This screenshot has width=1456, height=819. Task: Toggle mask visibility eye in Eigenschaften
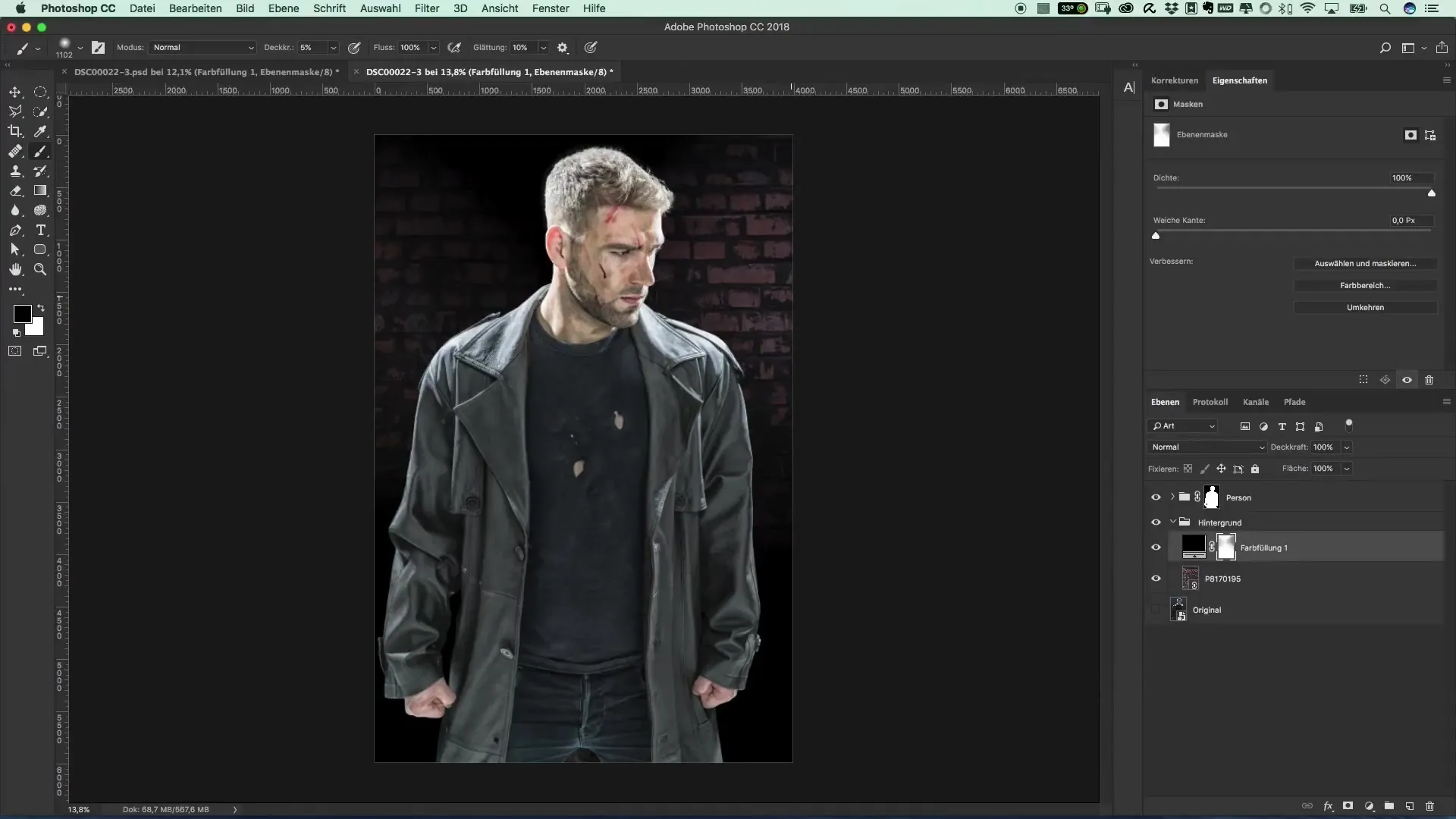tap(1407, 380)
